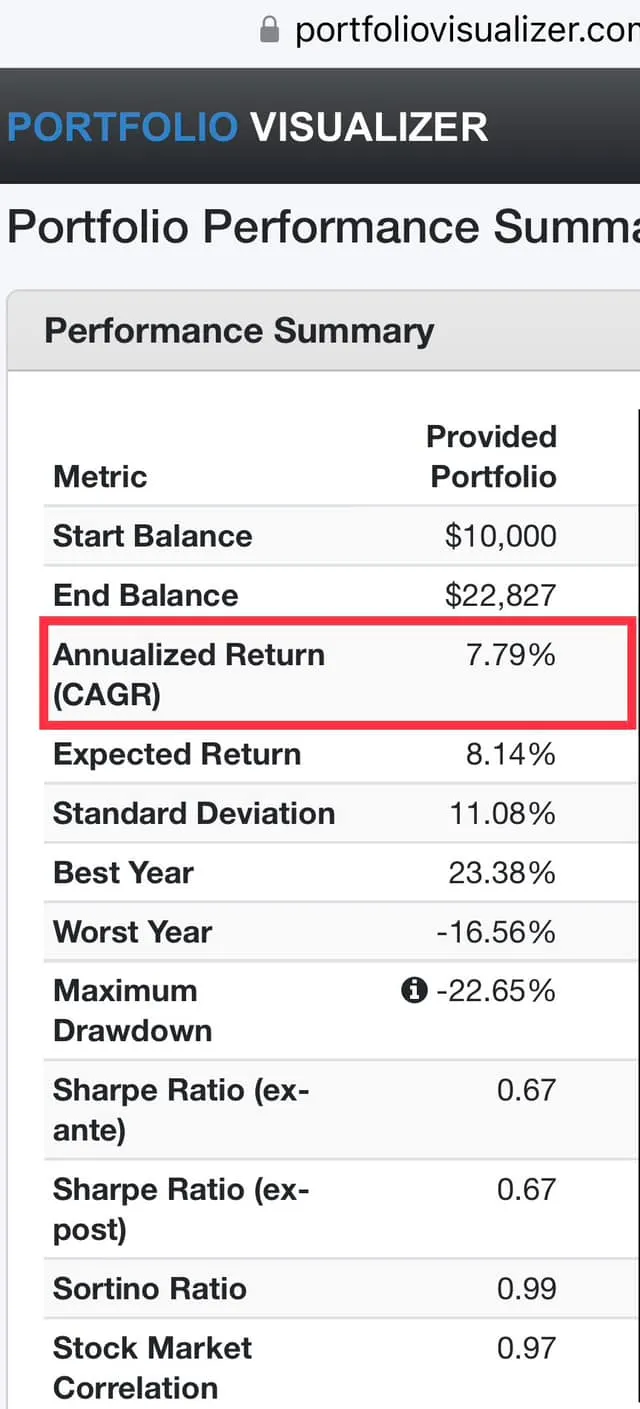The height and width of the screenshot is (1409, 640).
Task: Tap the lock icon in address bar
Action: coord(269,30)
